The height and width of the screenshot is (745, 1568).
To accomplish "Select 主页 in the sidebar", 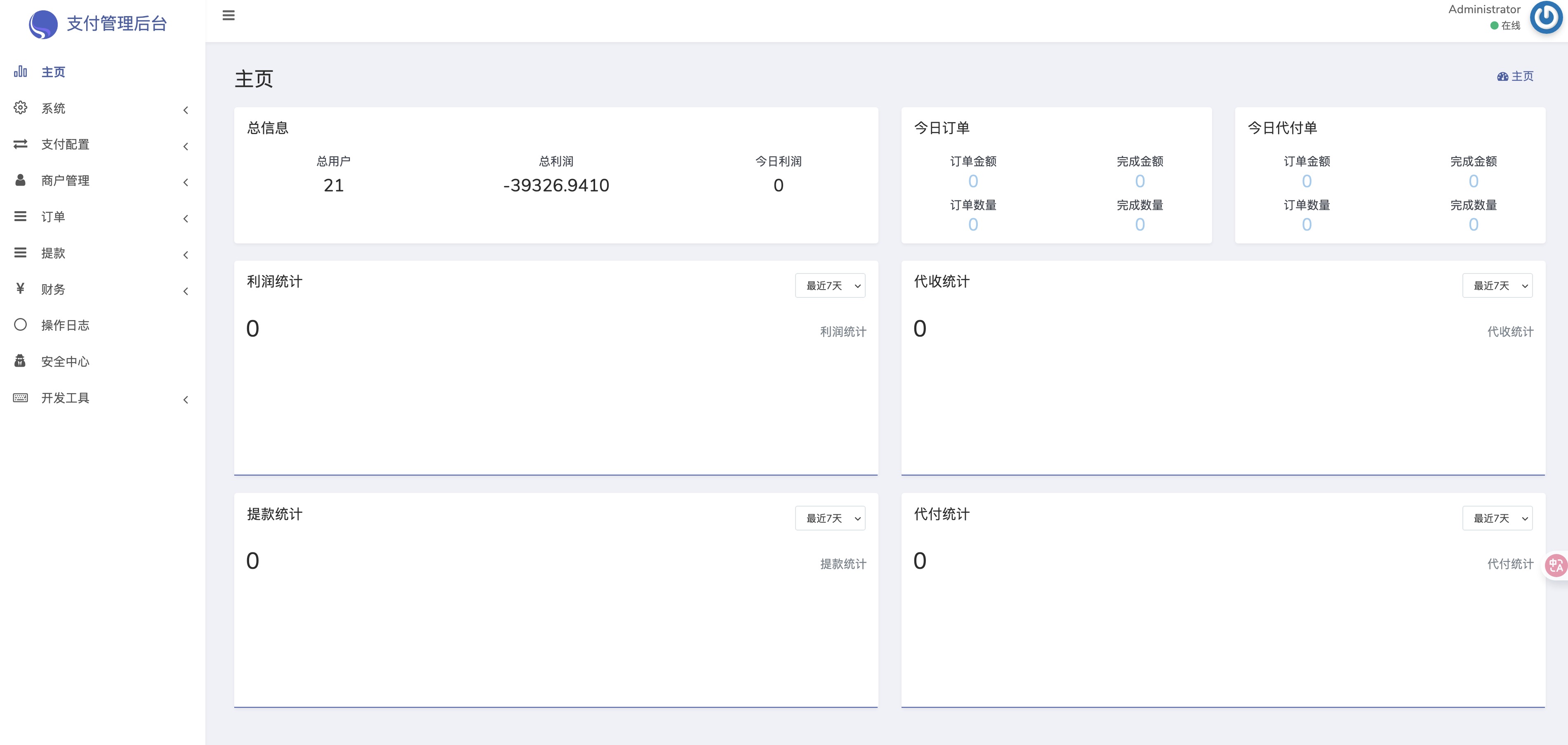I will (x=102, y=72).
